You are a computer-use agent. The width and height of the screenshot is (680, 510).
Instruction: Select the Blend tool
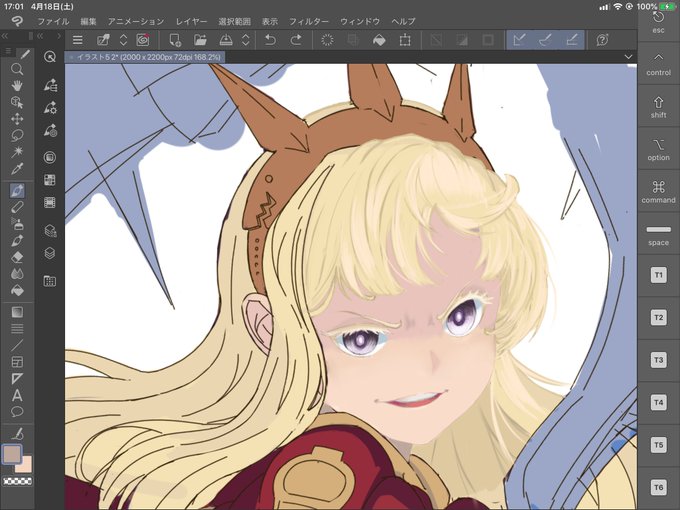coord(17,274)
